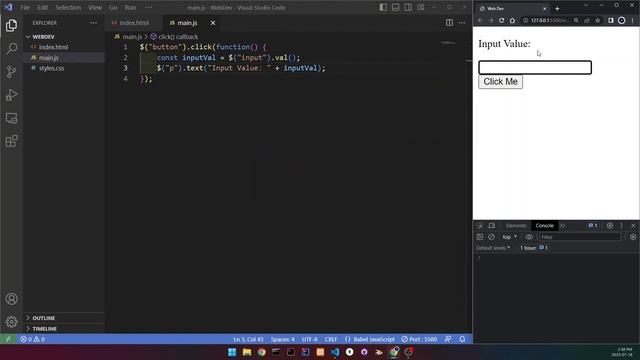
Task: Click the browser Back arrow
Action: tap(480, 20)
